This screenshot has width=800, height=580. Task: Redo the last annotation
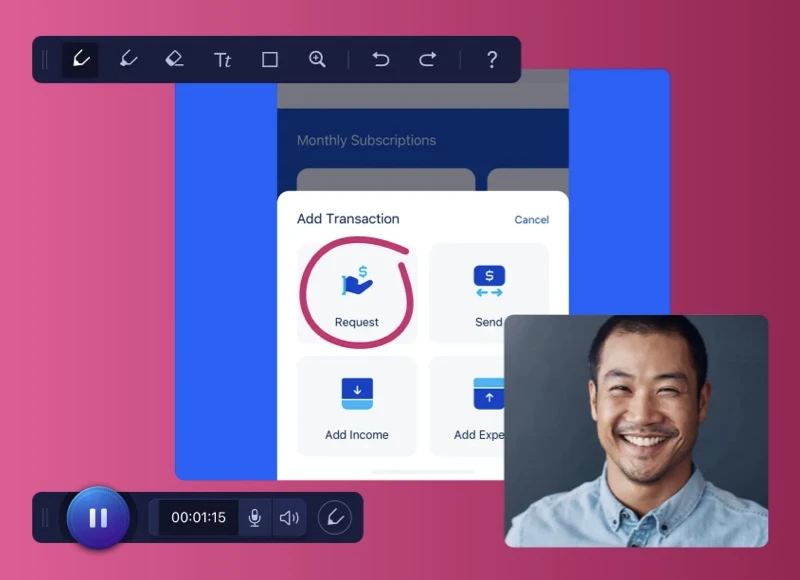pos(428,60)
